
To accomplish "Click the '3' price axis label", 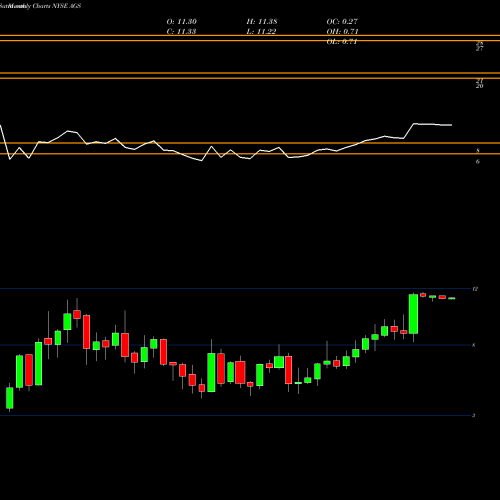I will point(474,416).
